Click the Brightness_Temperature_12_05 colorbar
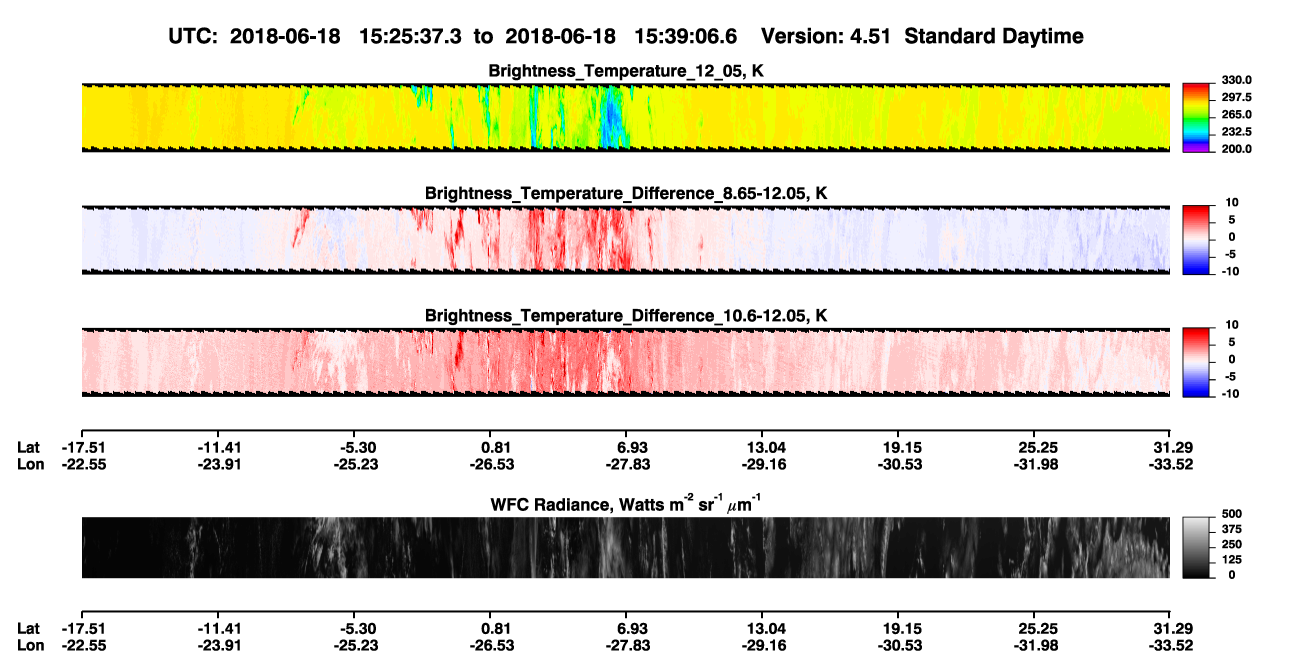Screen dimensions: 1300x667 [x=1197, y=117]
